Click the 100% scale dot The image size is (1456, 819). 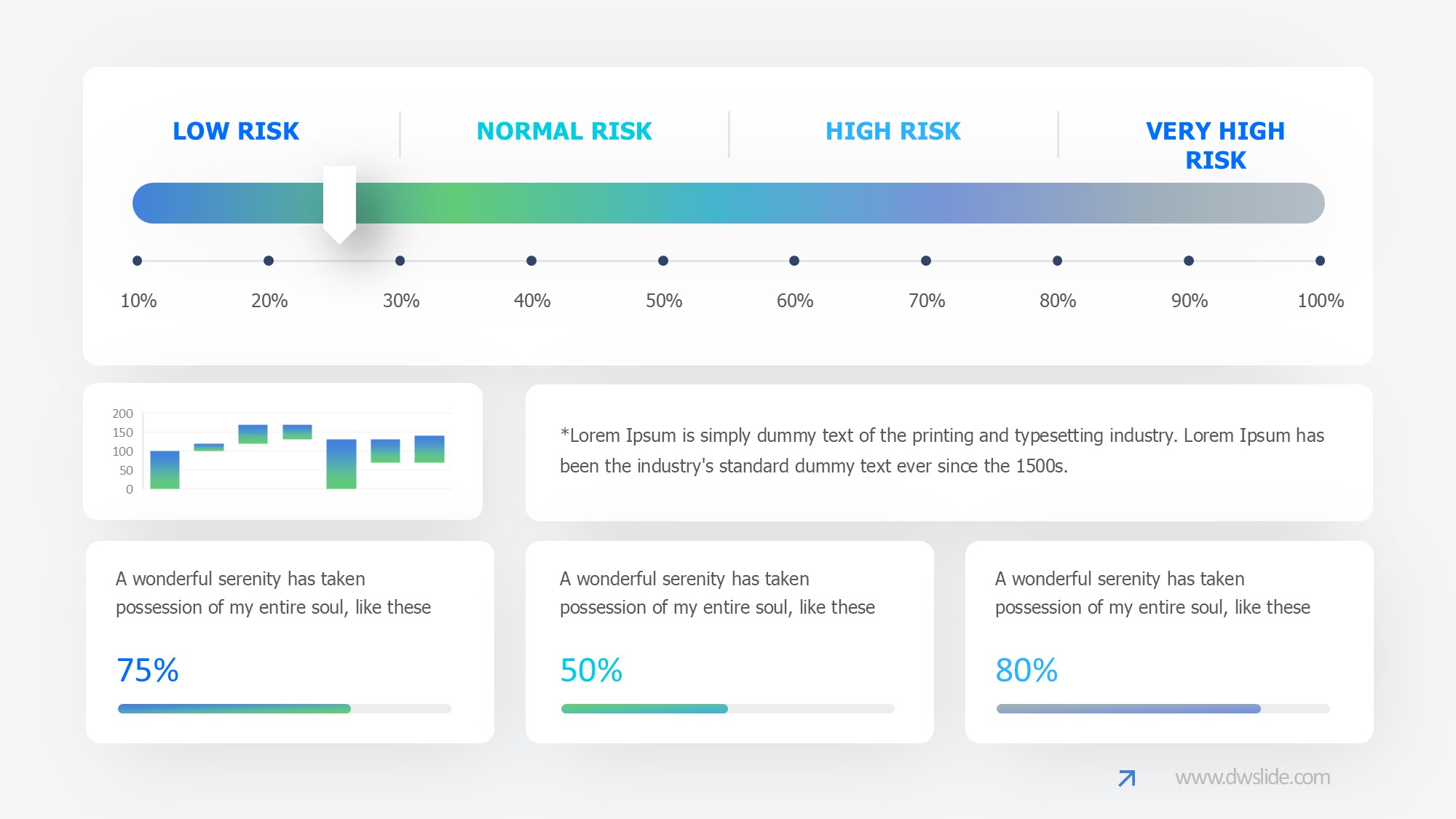tap(1320, 261)
